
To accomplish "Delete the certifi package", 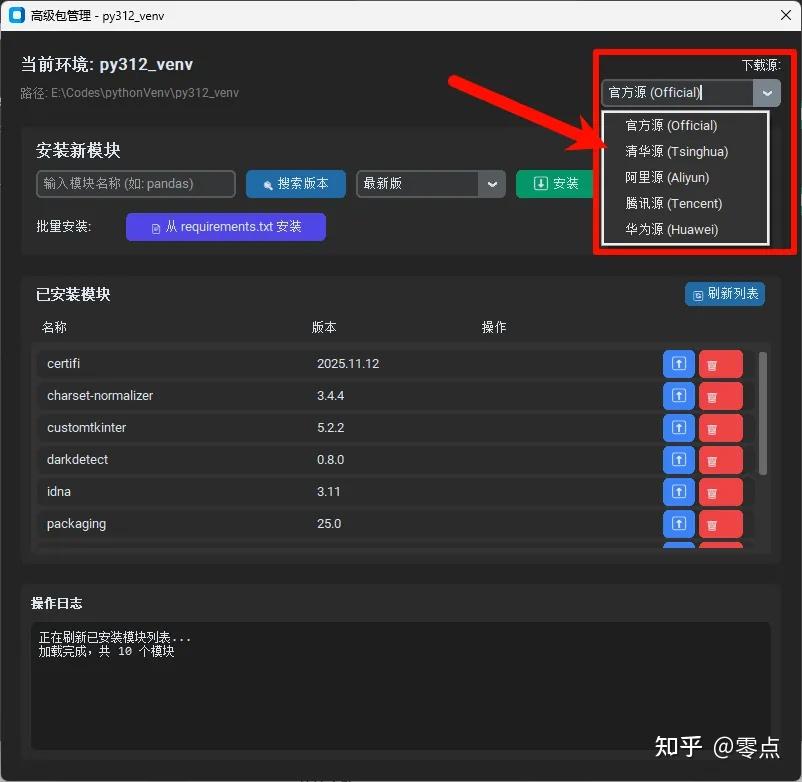I will (x=720, y=364).
